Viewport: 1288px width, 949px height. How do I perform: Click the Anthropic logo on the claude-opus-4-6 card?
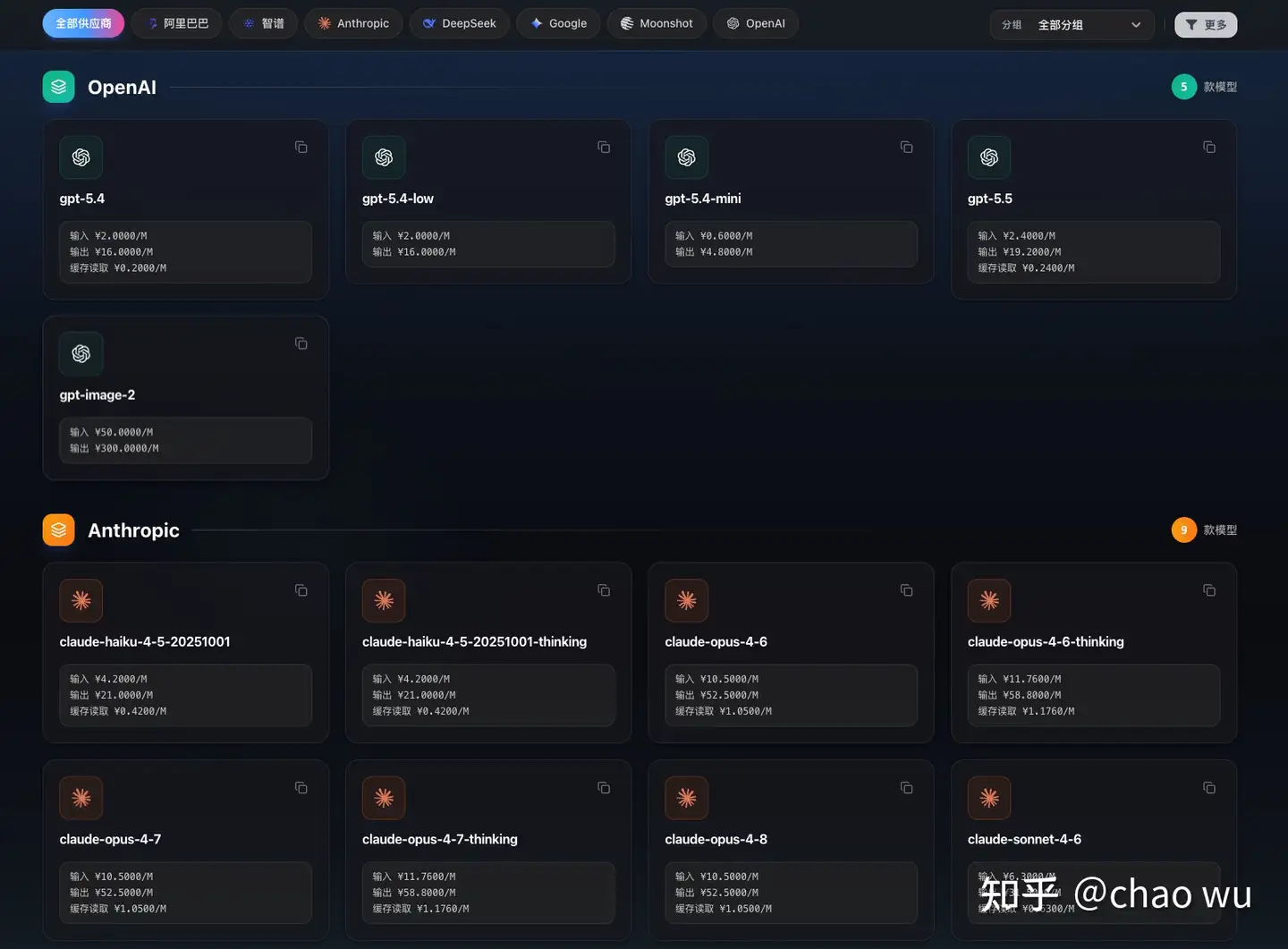[x=687, y=600]
